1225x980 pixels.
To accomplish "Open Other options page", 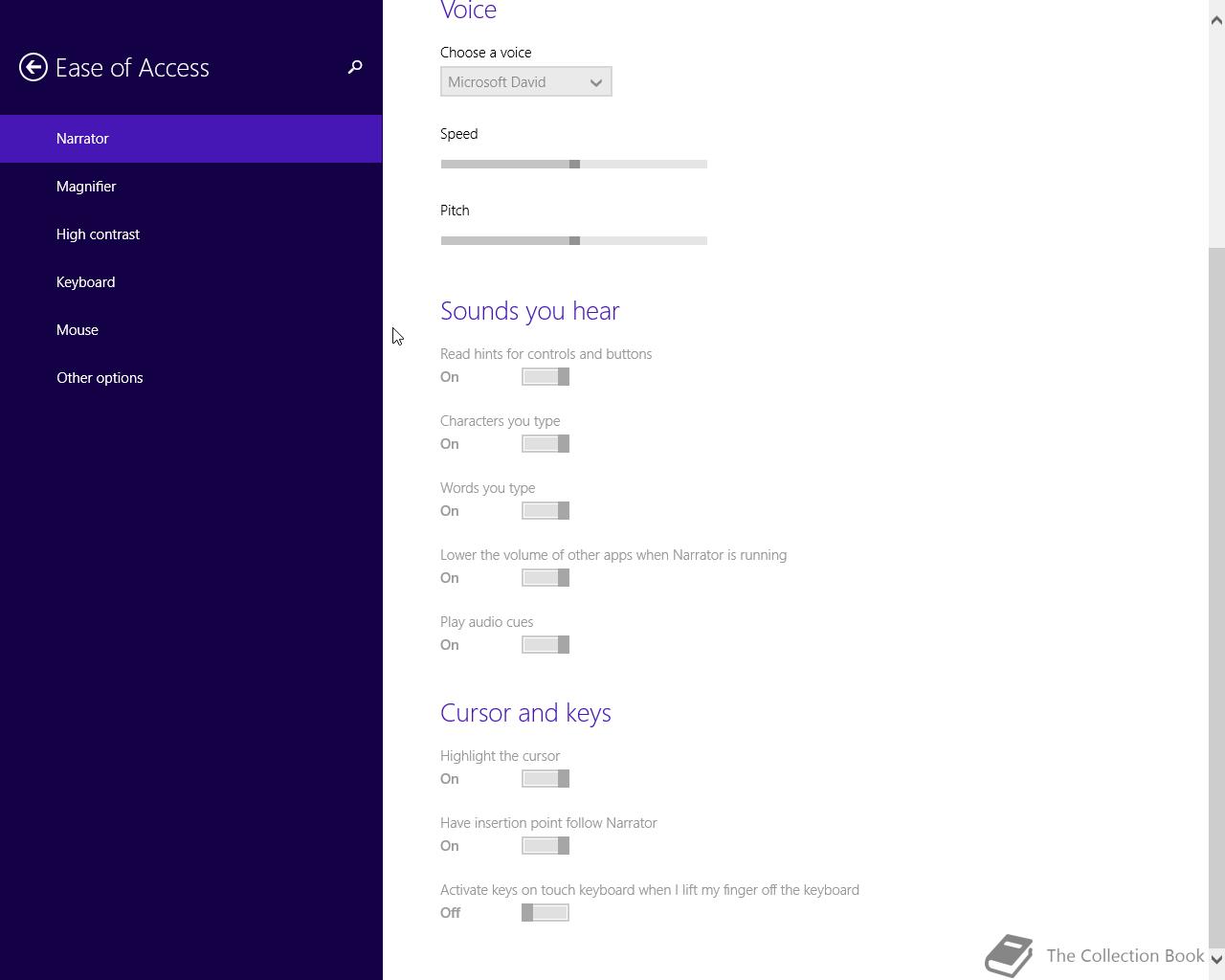I will (x=191, y=378).
